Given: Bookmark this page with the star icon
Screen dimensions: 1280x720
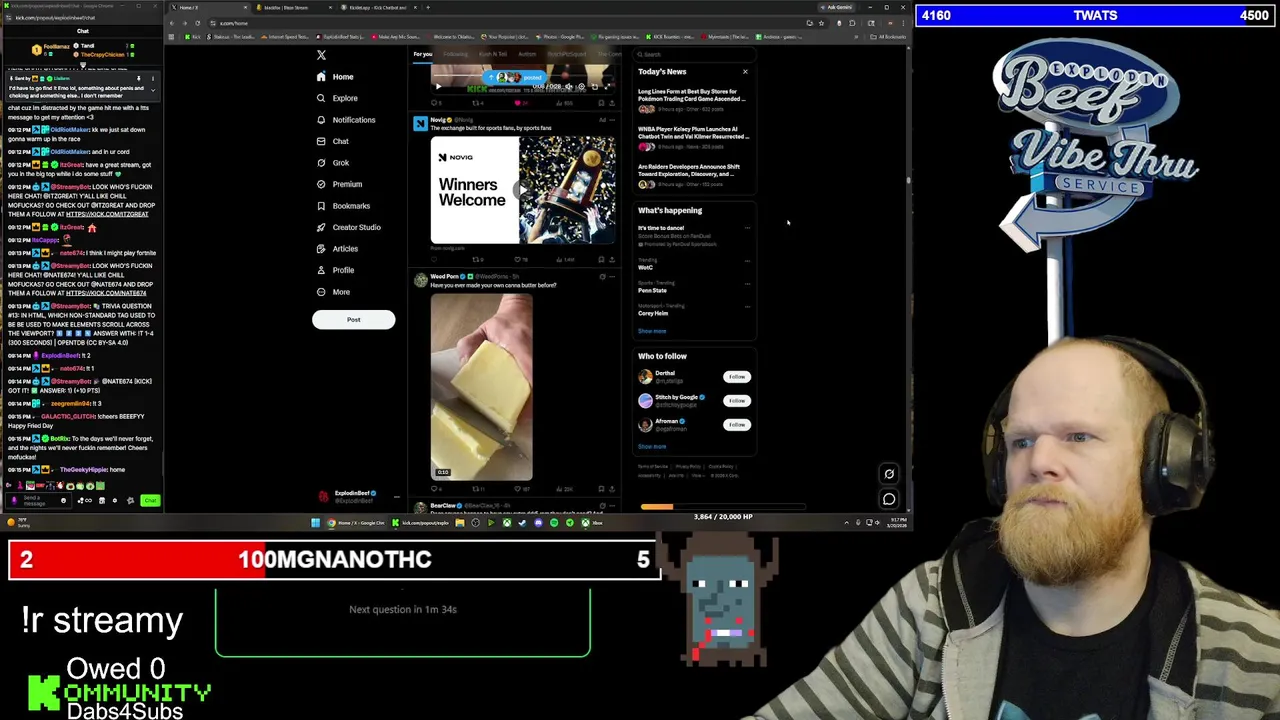Looking at the screenshot, I should pyautogui.click(x=822, y=23).
